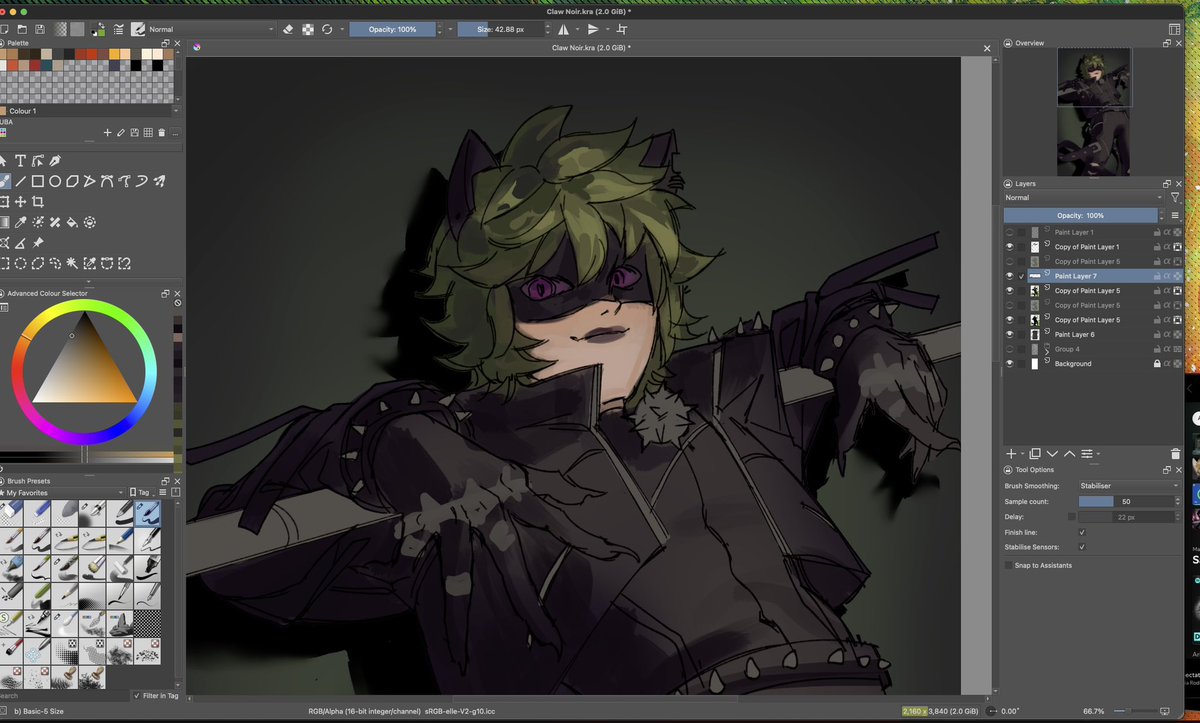Open the brush blending mode dropdown
The width and height of the screenshot is (1200, 723).
coord(210,29)
